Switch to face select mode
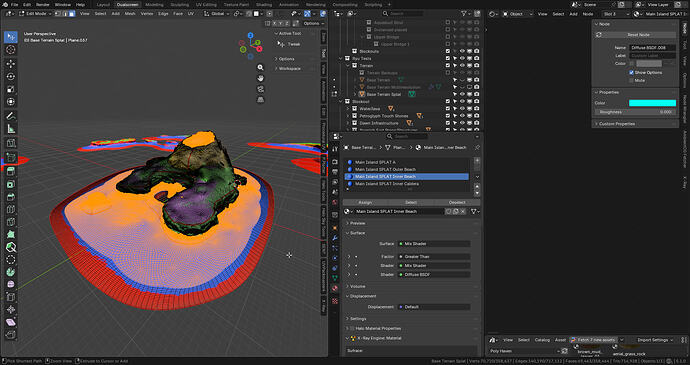 72,14
